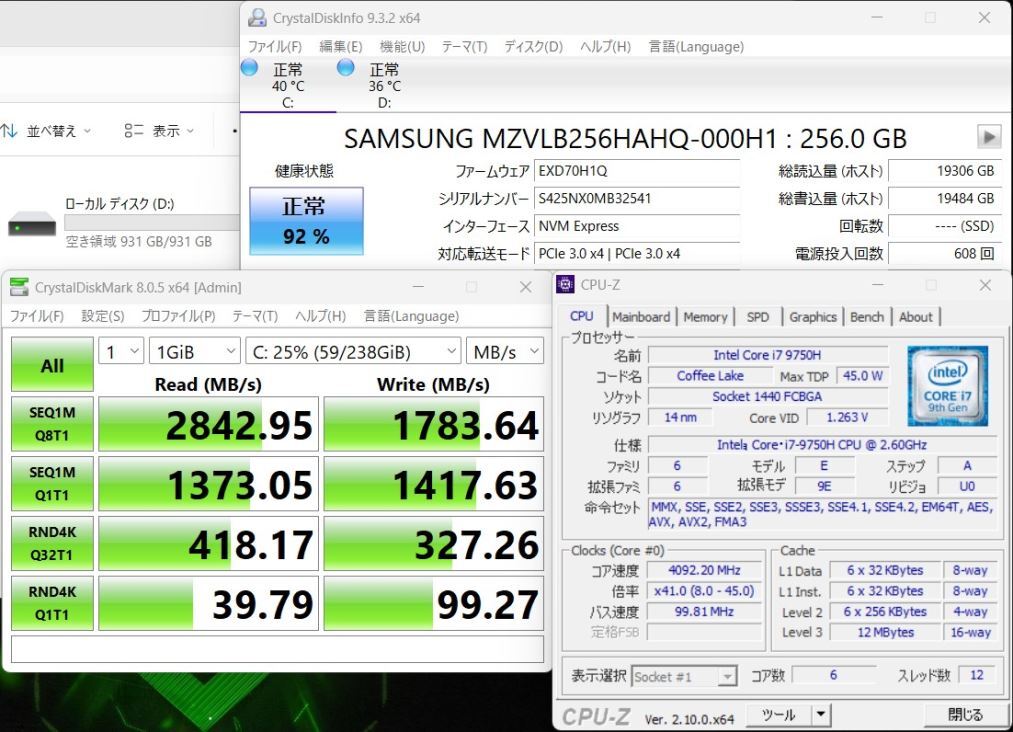Run the RND4K Q1T1 test
Image resolution: width=1013 pixels, height=732 pixels.
coord(52,603)
